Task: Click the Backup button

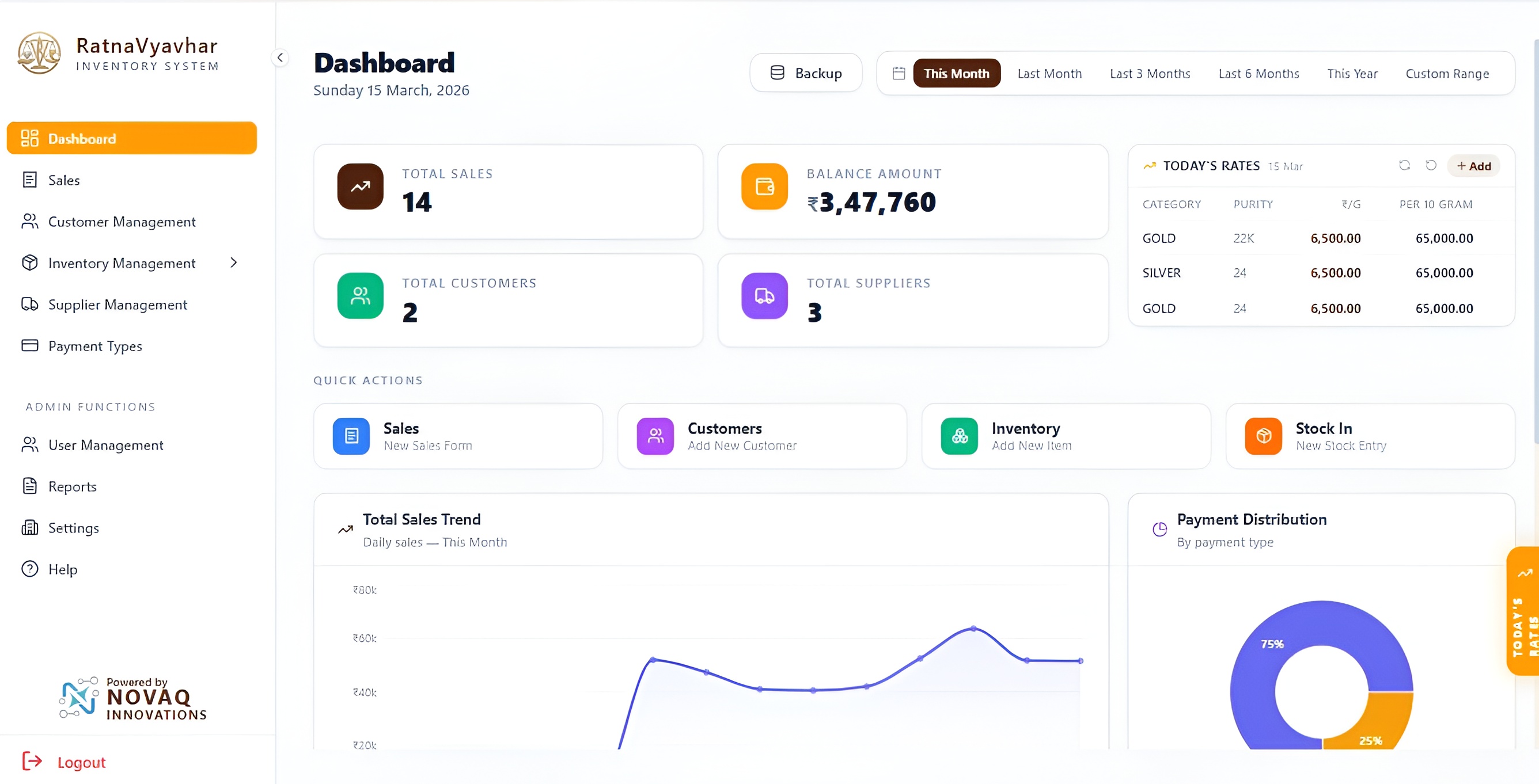Action: click(x=805, y=74)
